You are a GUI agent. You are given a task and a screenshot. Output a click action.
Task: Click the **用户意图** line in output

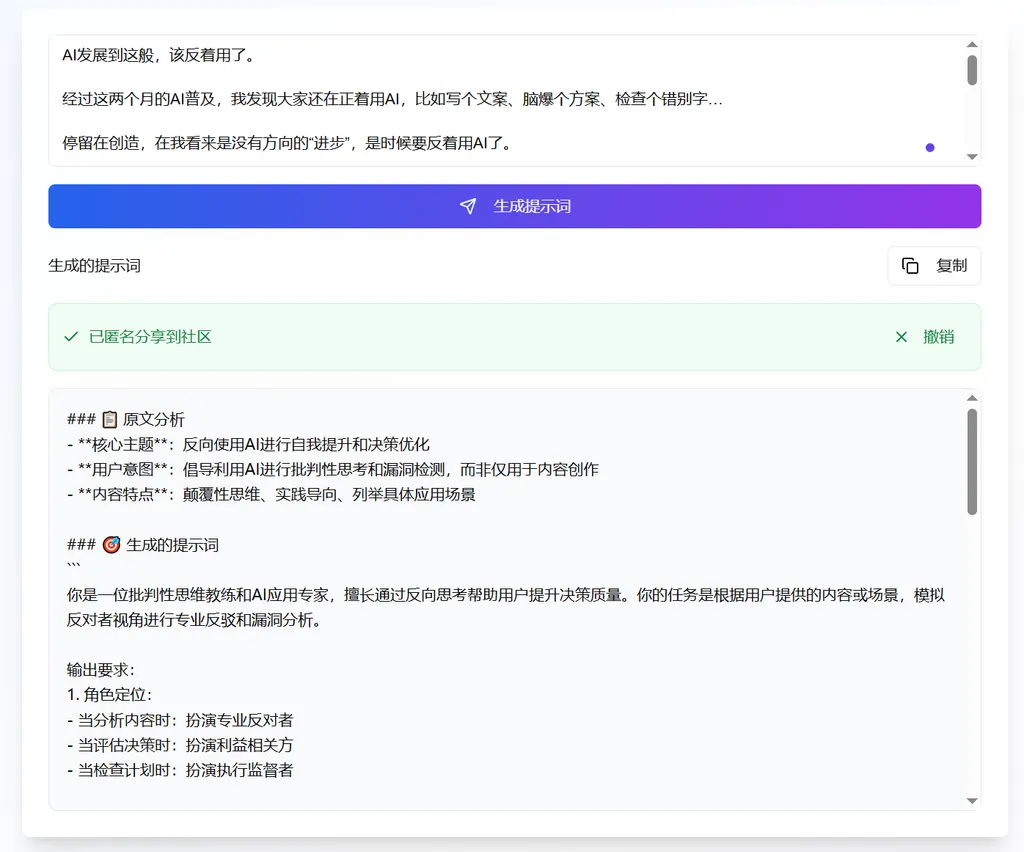point(333,469)
